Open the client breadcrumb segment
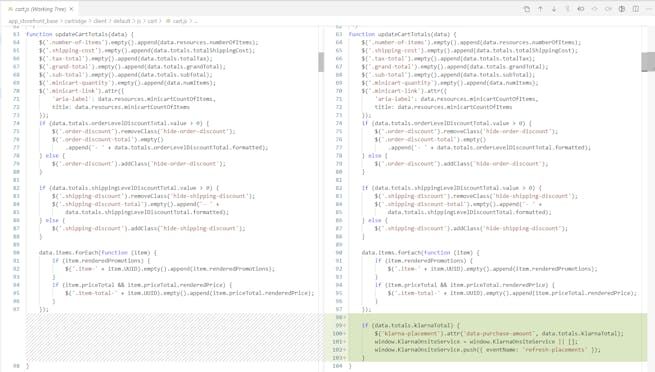 (x=100, y=21)
